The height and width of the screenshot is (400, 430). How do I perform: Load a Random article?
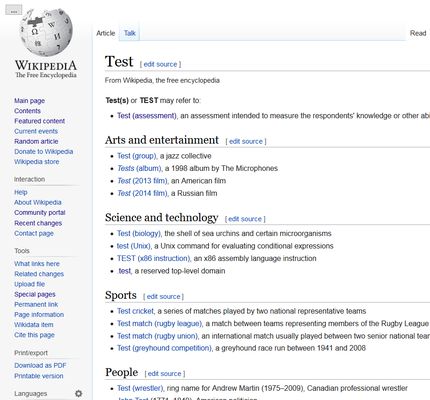pyautogui.click(x=36, y=141)
